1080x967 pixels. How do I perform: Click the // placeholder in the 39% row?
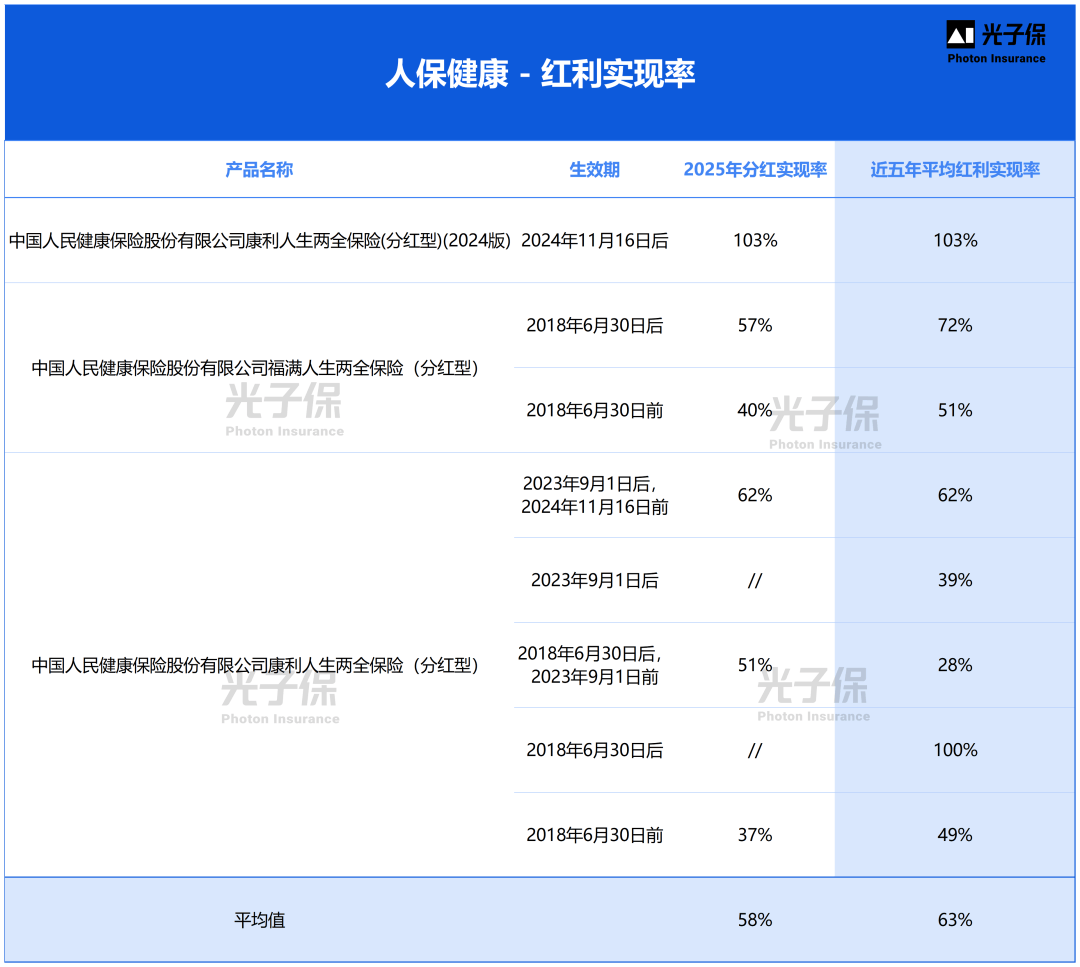point(755,581)
